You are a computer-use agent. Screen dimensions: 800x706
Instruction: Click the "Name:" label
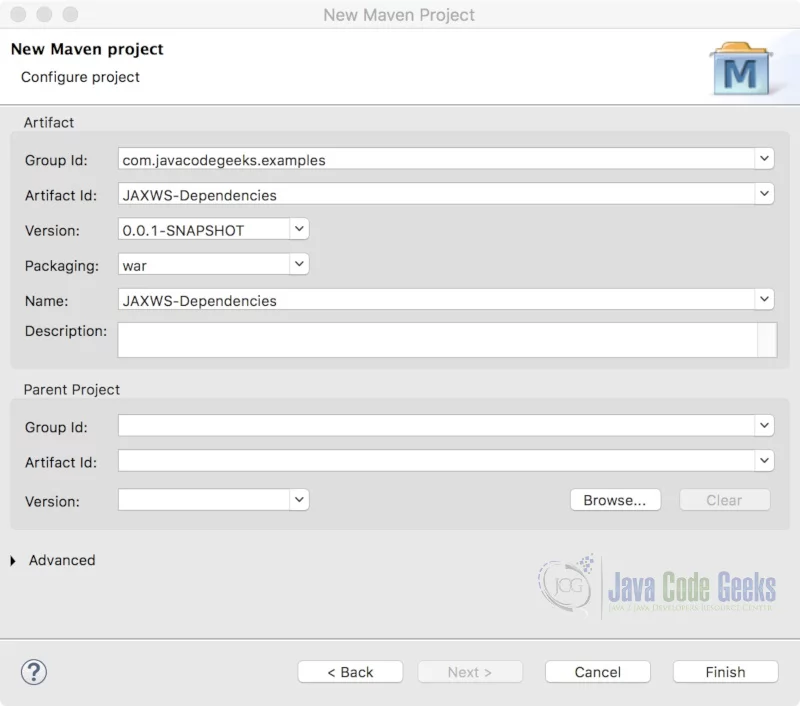click(46, 301)
